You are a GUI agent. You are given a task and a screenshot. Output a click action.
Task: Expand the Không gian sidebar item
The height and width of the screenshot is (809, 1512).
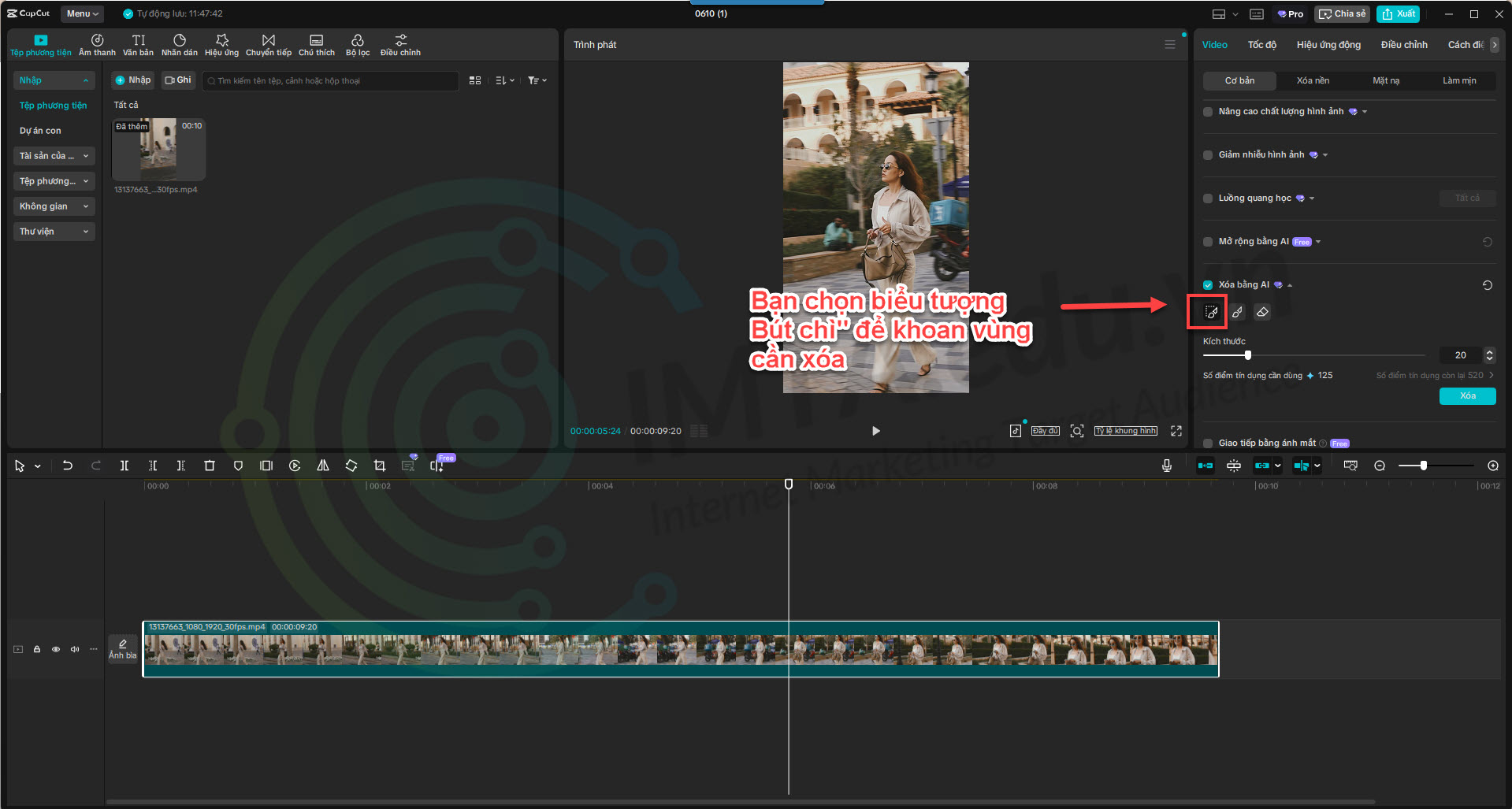point(54,206)
